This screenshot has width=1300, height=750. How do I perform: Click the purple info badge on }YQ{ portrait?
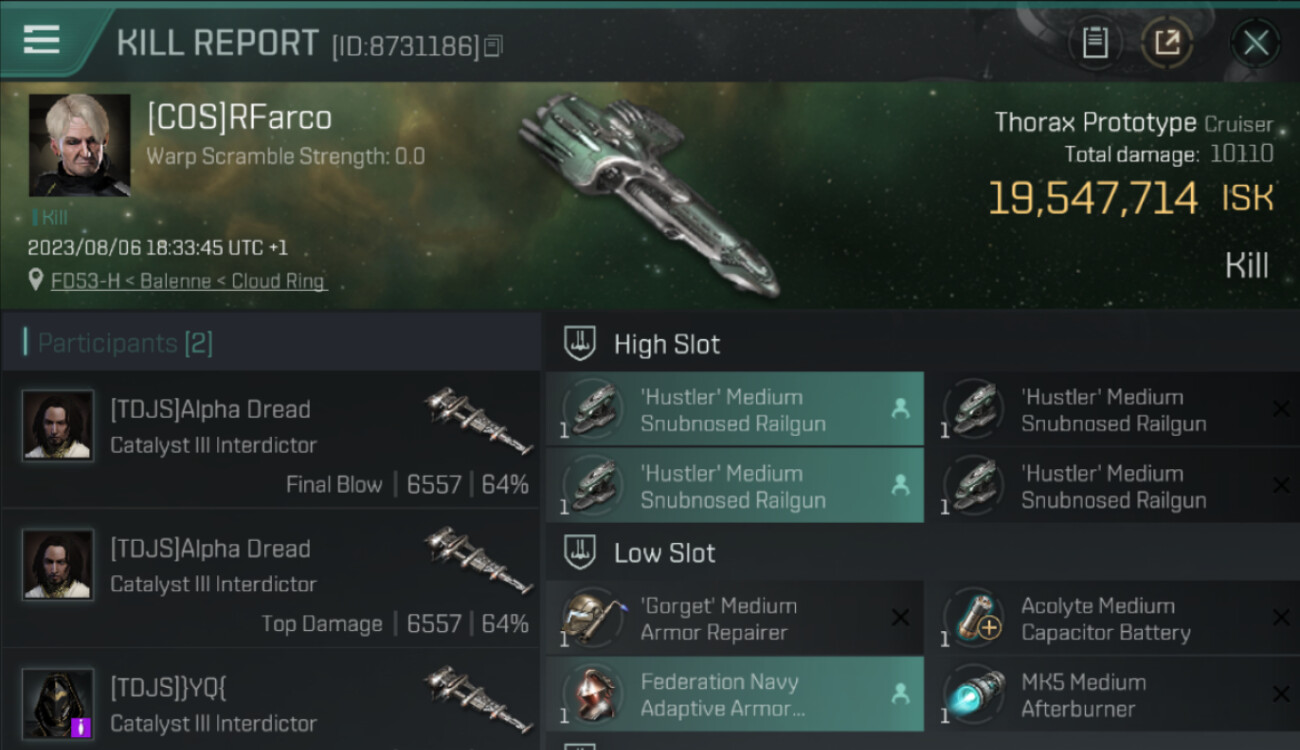tap(82, 727)
